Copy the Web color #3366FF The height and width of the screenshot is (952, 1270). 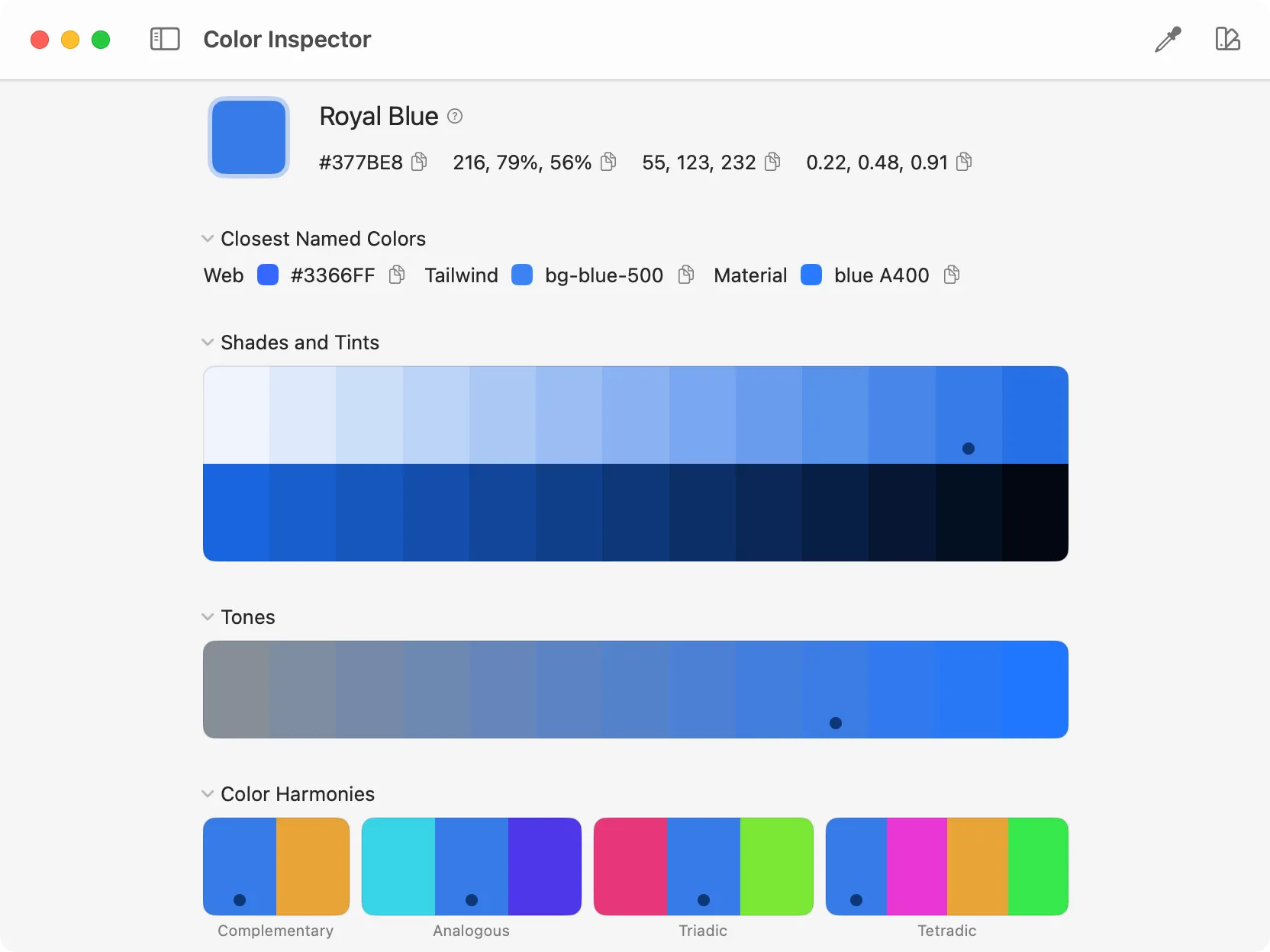pos(397,275)
